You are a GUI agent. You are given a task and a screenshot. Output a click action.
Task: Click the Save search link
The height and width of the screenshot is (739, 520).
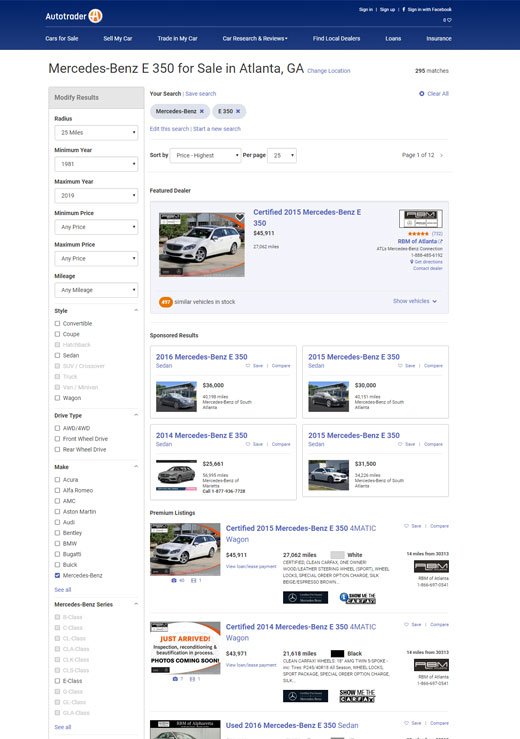tap(201, 94)
